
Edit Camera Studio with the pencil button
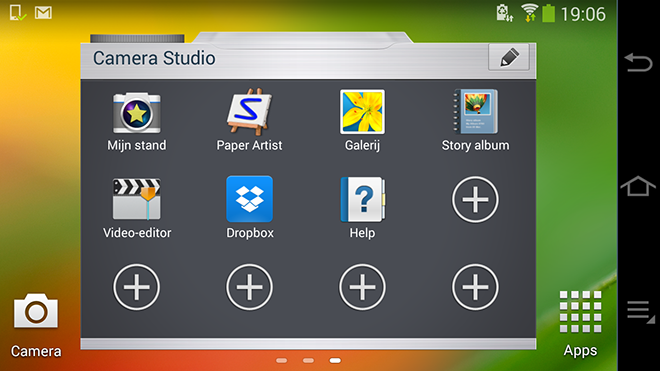coord(509,57)
